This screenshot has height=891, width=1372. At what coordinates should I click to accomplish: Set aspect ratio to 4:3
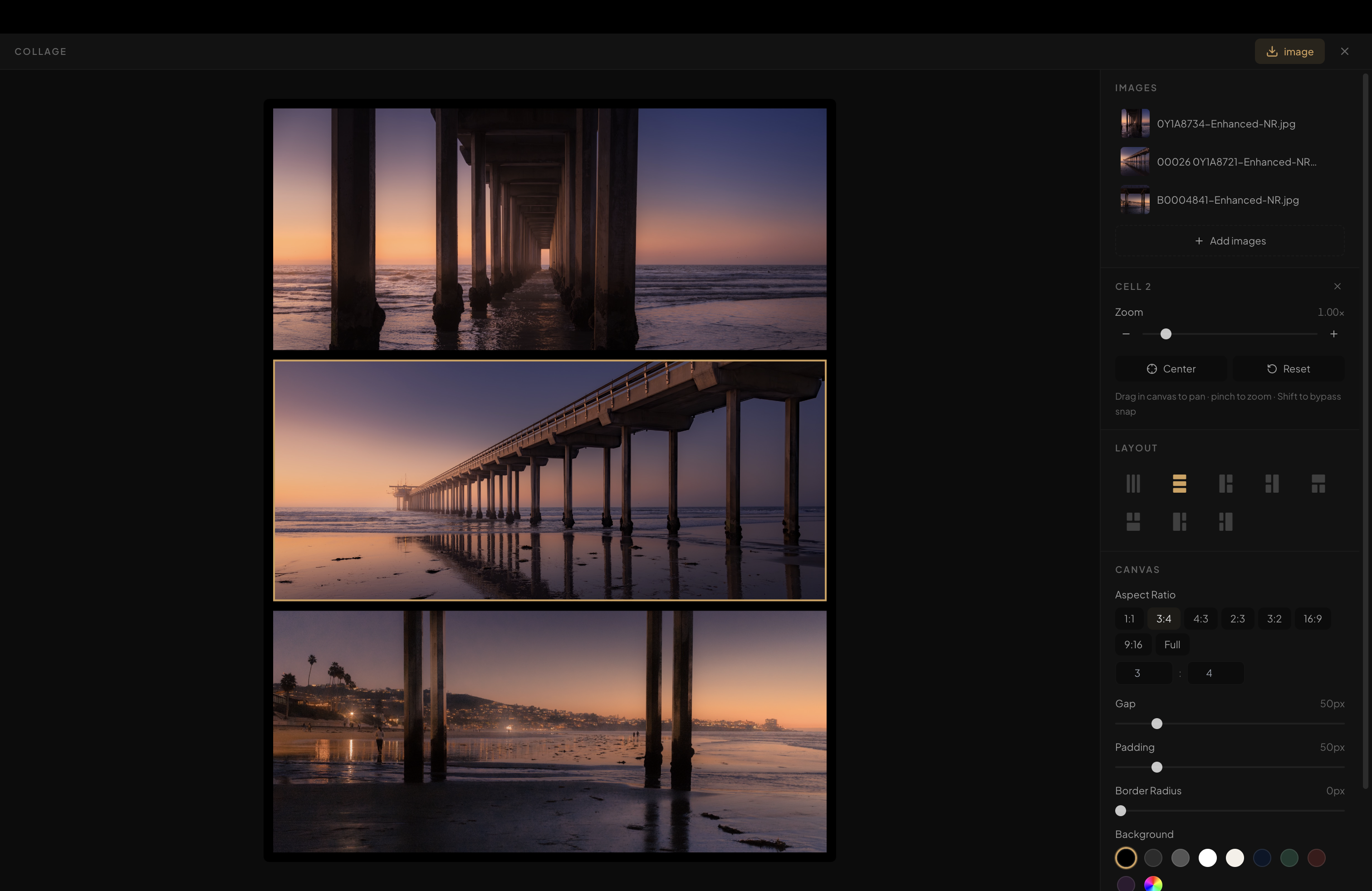(1200, 618)
